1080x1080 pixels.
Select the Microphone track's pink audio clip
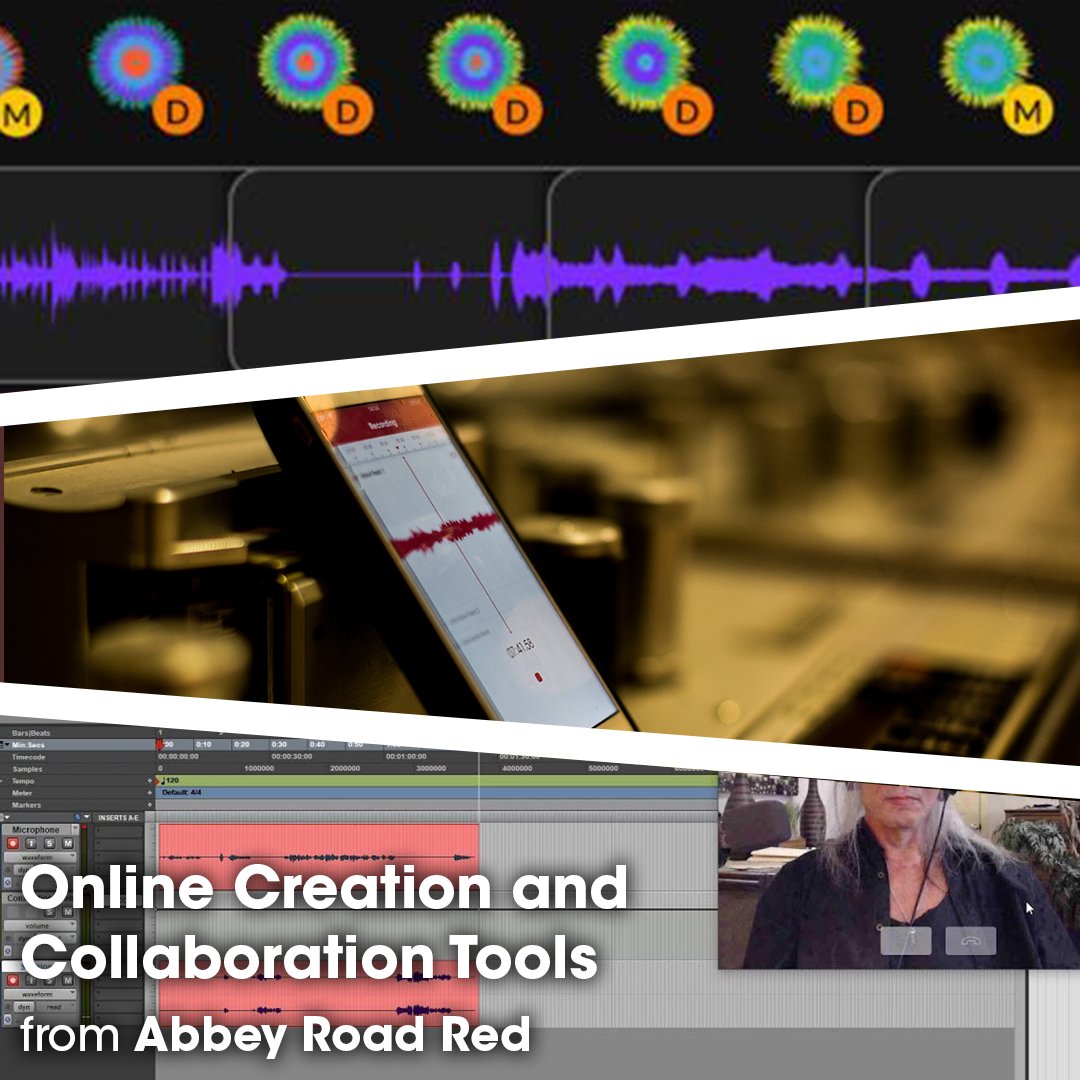click(318, 858)
